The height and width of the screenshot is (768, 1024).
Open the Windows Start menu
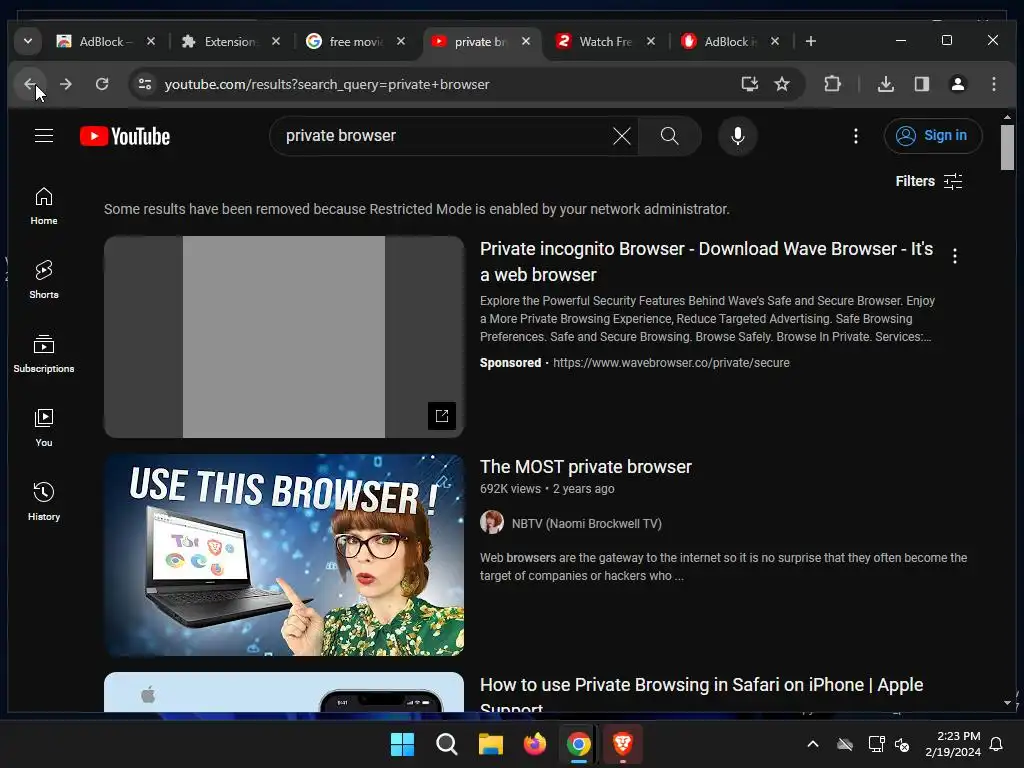402,744
